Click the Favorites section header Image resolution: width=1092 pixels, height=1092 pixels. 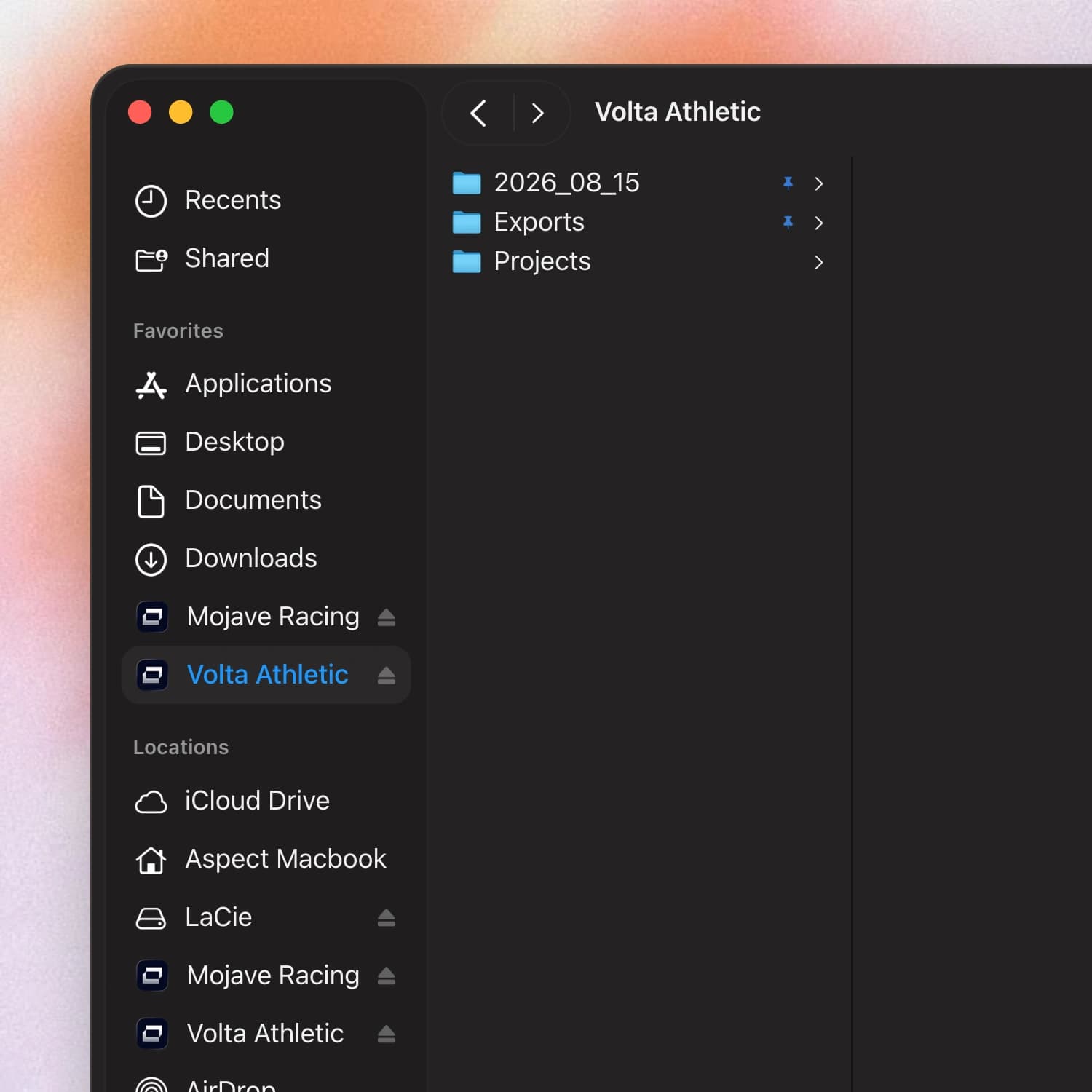[x=178, y=331]
